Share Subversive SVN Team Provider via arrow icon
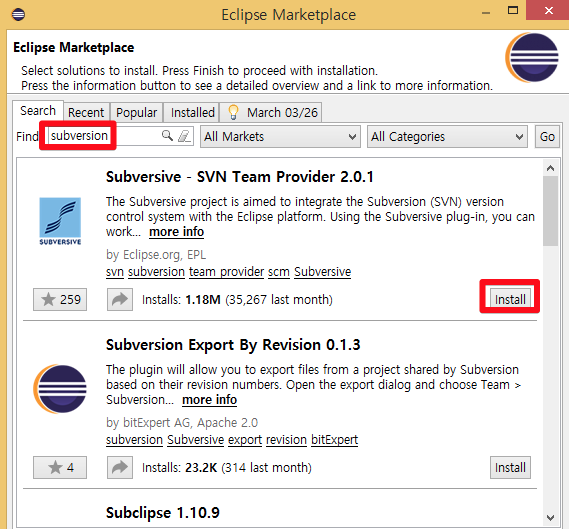 tap(120, 300)
